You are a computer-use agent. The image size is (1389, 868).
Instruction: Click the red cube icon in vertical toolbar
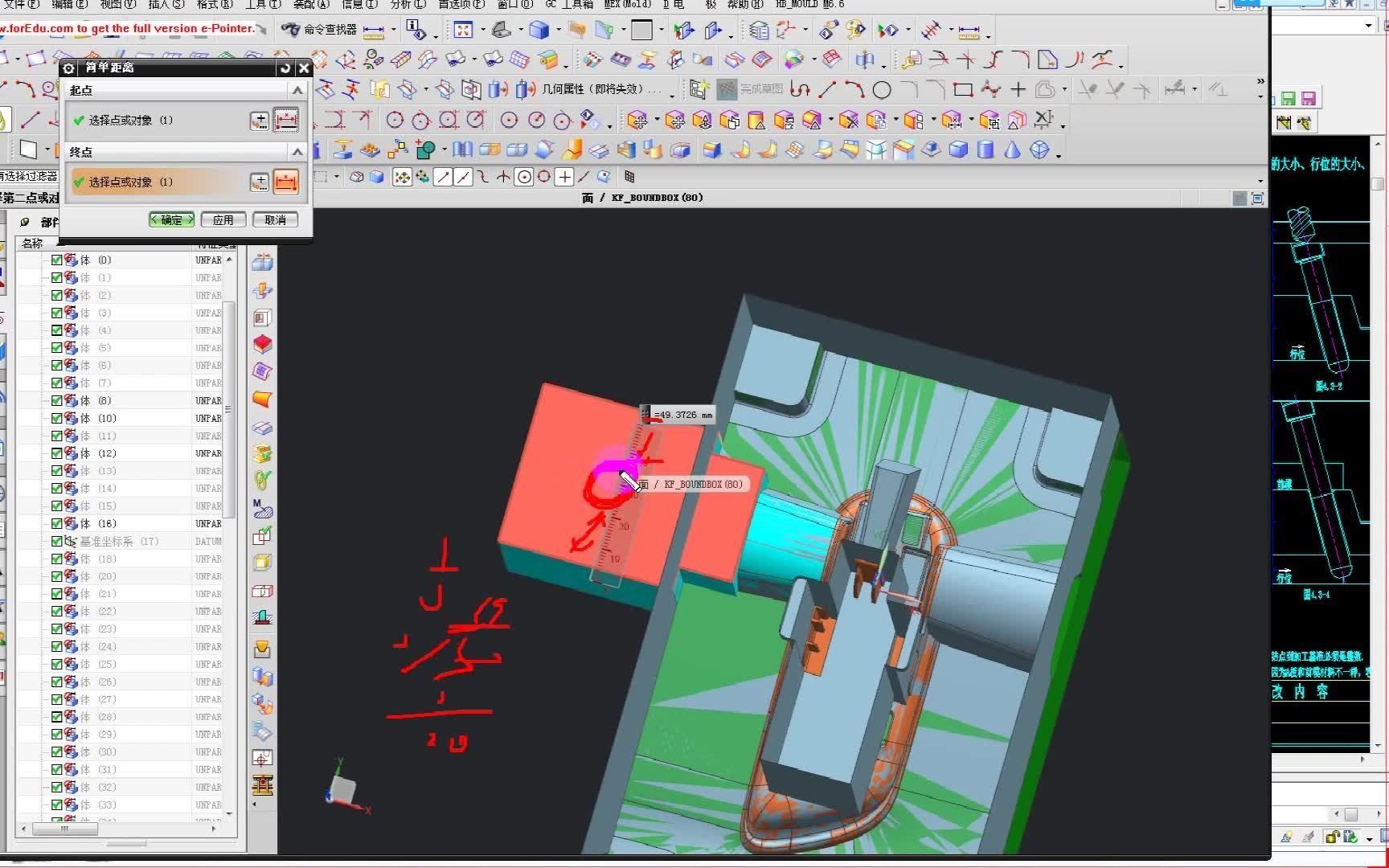coord(262,345)
